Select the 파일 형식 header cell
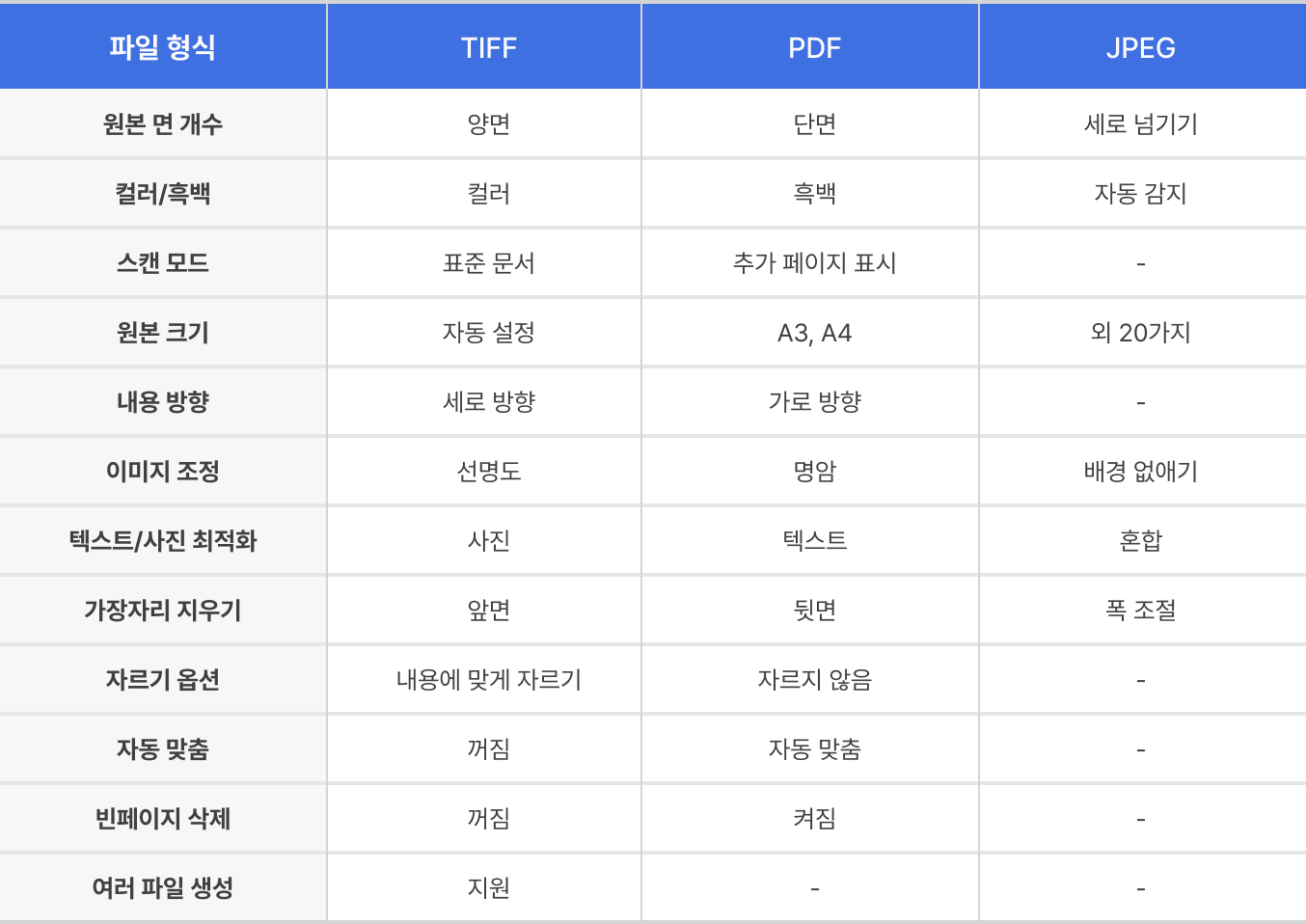The height and width of the screenshot is (924, 1306). point(162,47)
